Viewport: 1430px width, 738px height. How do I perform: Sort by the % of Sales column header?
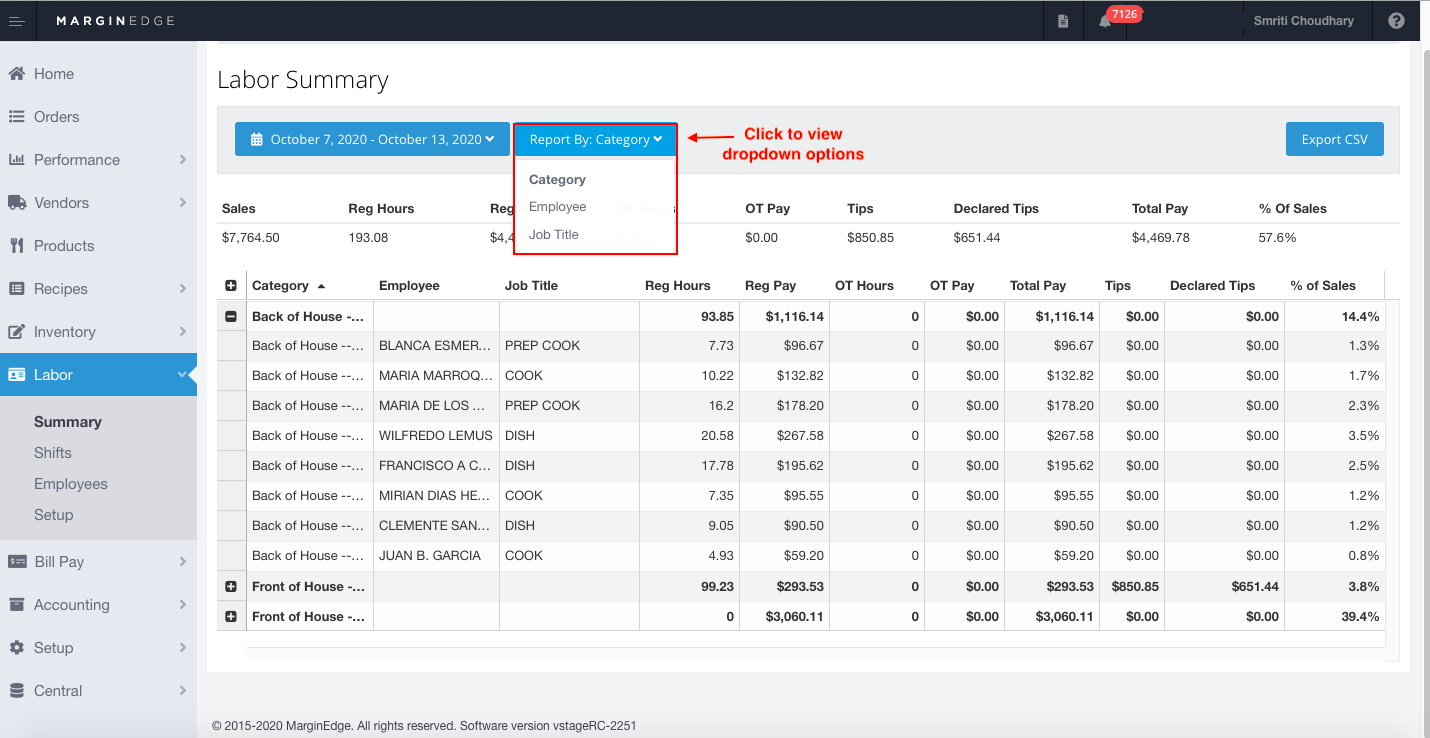1323,285
